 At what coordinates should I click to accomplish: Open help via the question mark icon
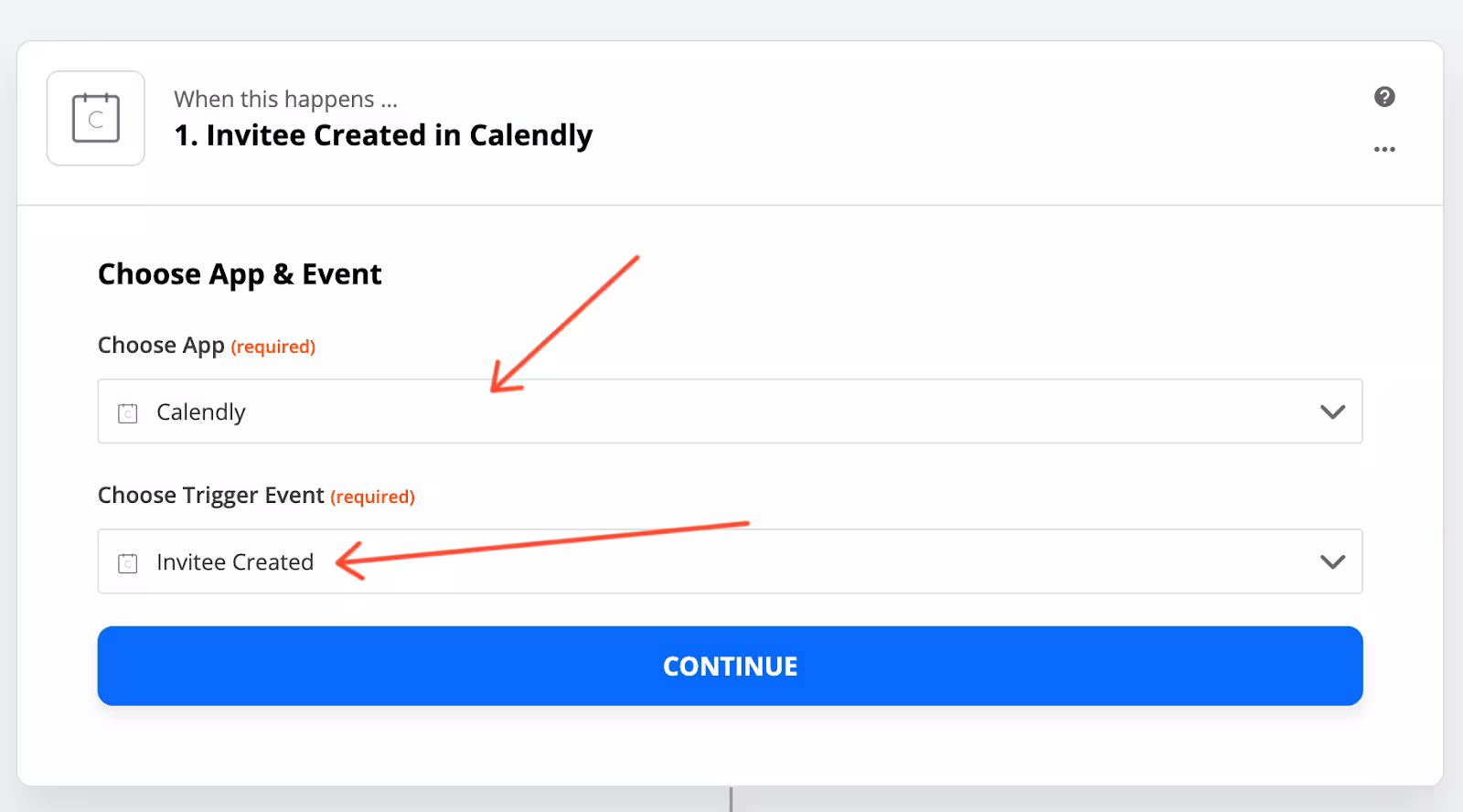pyautogui.click(x=1384, y=97)
